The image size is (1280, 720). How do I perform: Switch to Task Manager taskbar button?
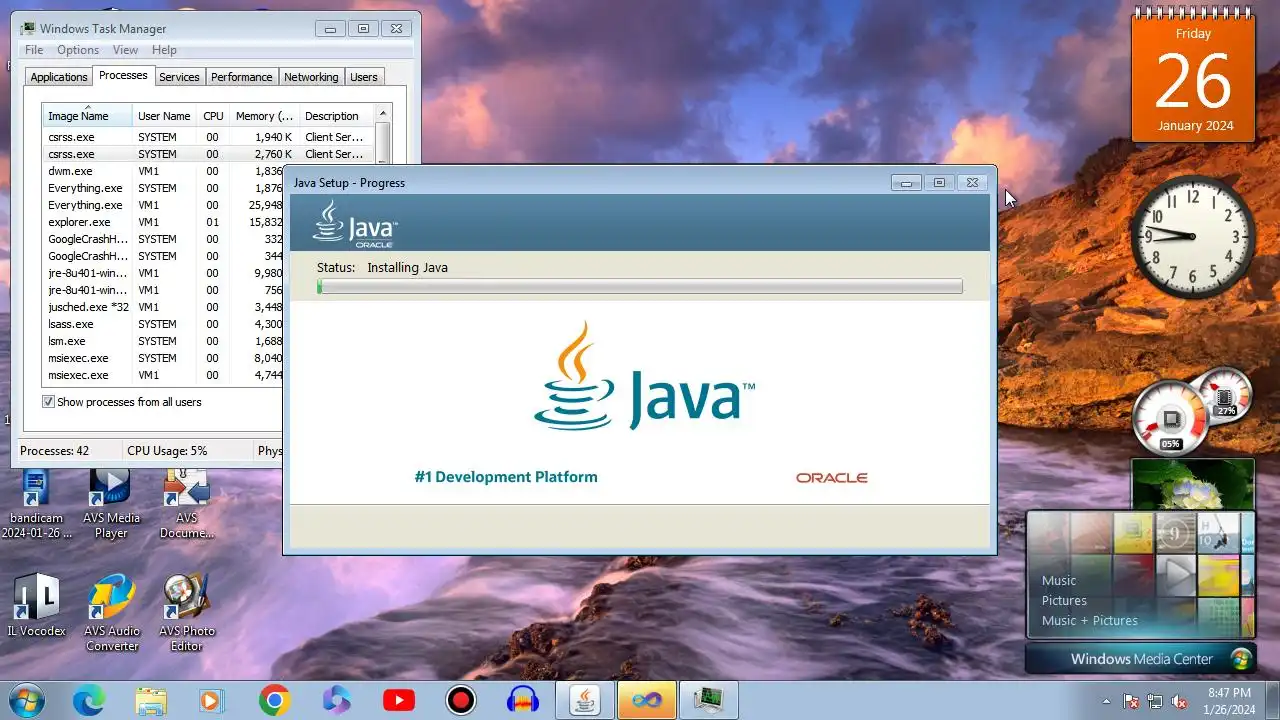tap(709, 700)
